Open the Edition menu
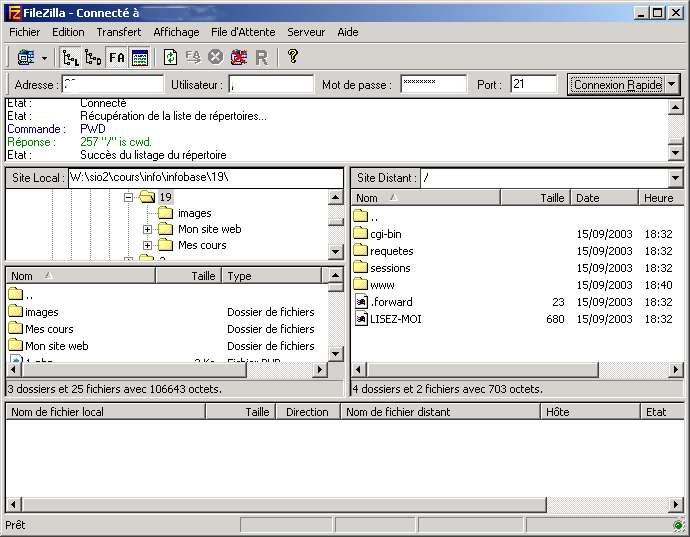690x537 pixels. click(x=68, y=32)
